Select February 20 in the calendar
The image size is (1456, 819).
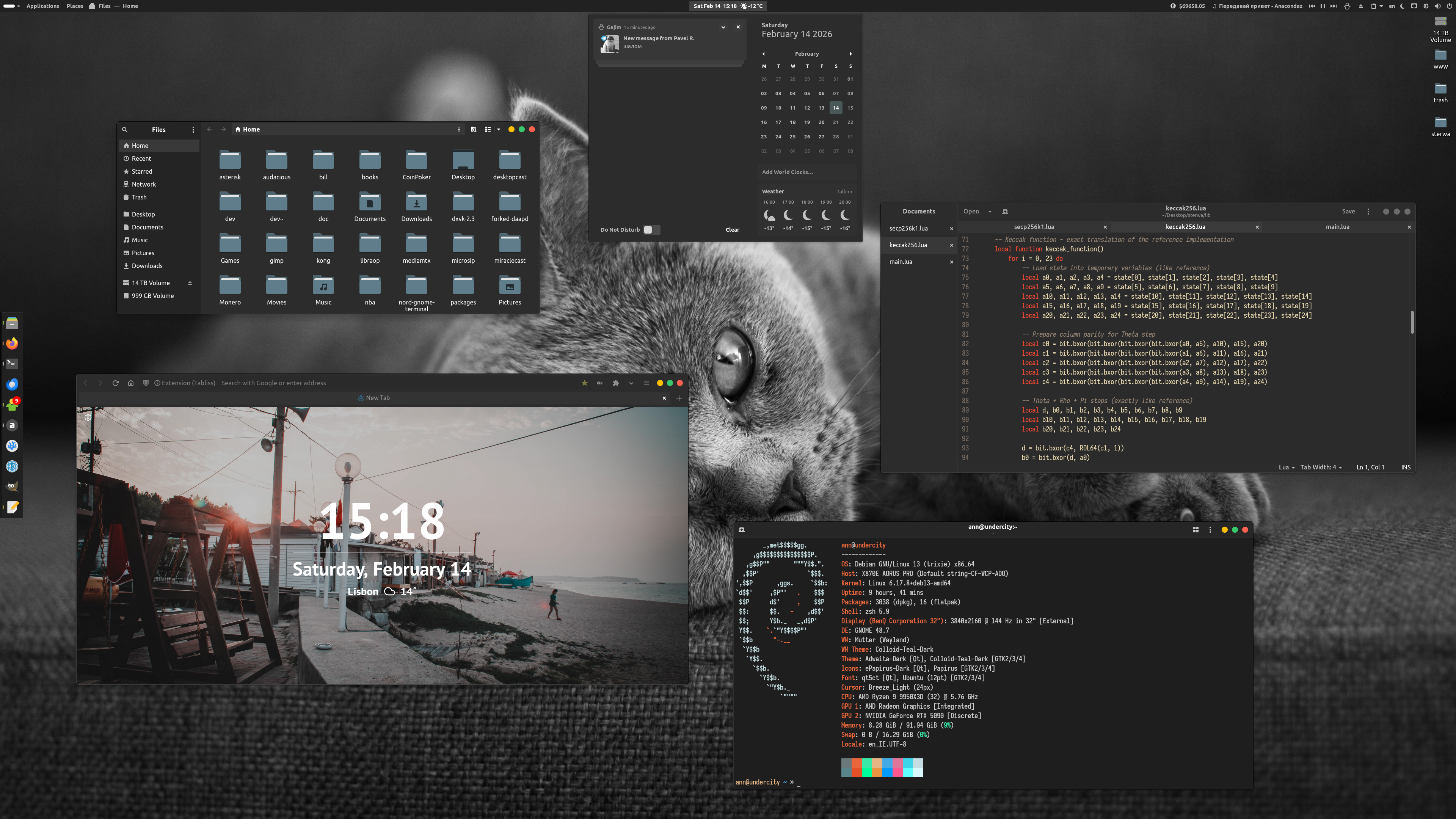[821, 122]
